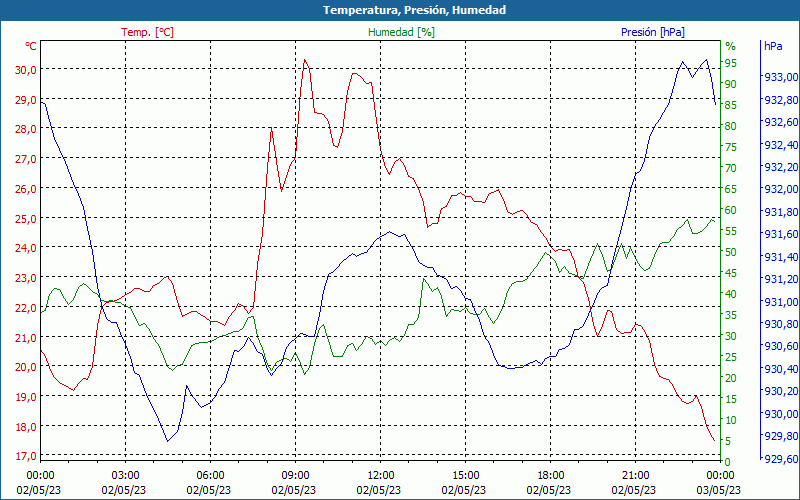800x500 pixels.
Task: Click the 18:00 time axis label
Action: [x=551, y=476]
